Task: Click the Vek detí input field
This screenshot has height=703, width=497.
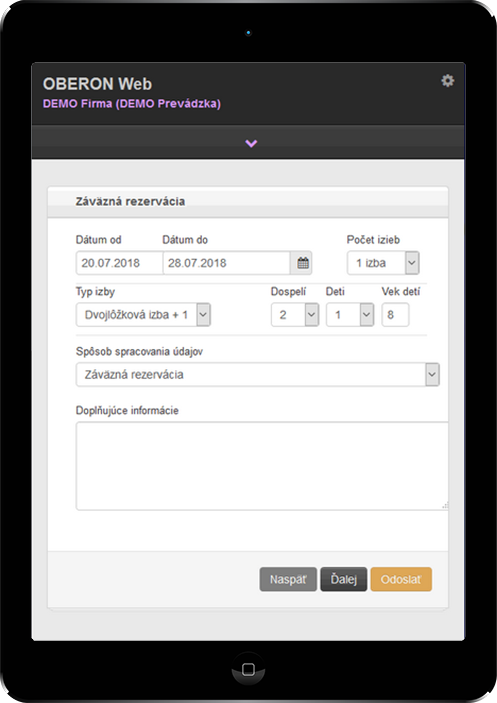Action: point(395,315)
